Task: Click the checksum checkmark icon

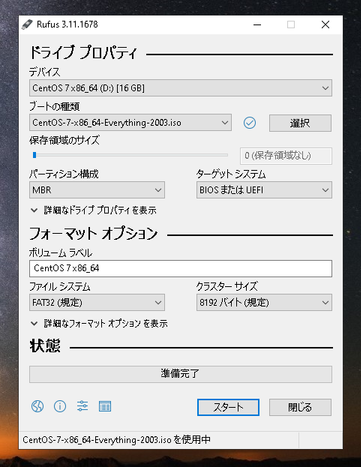Action: pyautogui.click(x=250, y=123)
